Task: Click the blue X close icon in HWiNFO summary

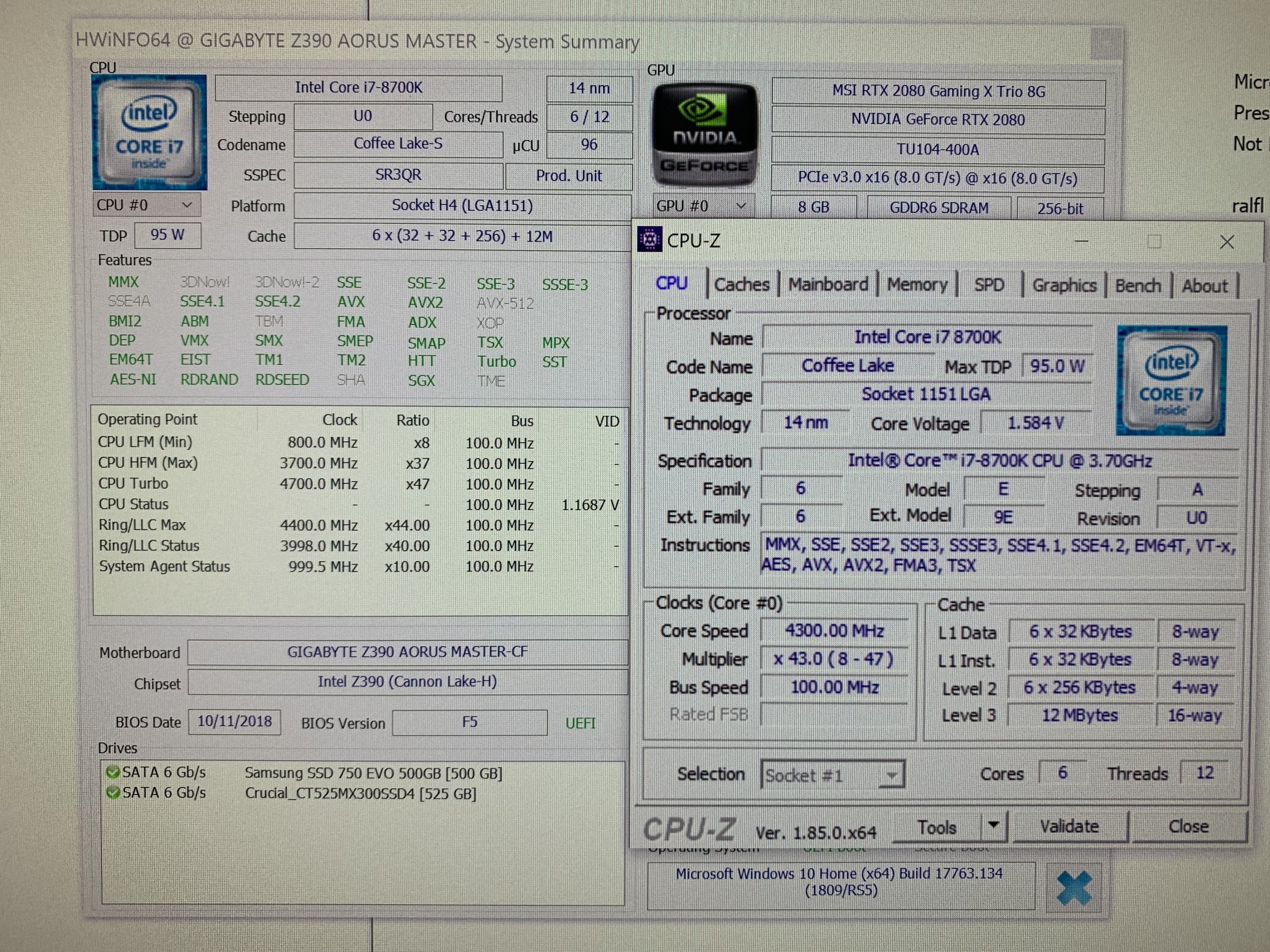Action: [1074, 888]
